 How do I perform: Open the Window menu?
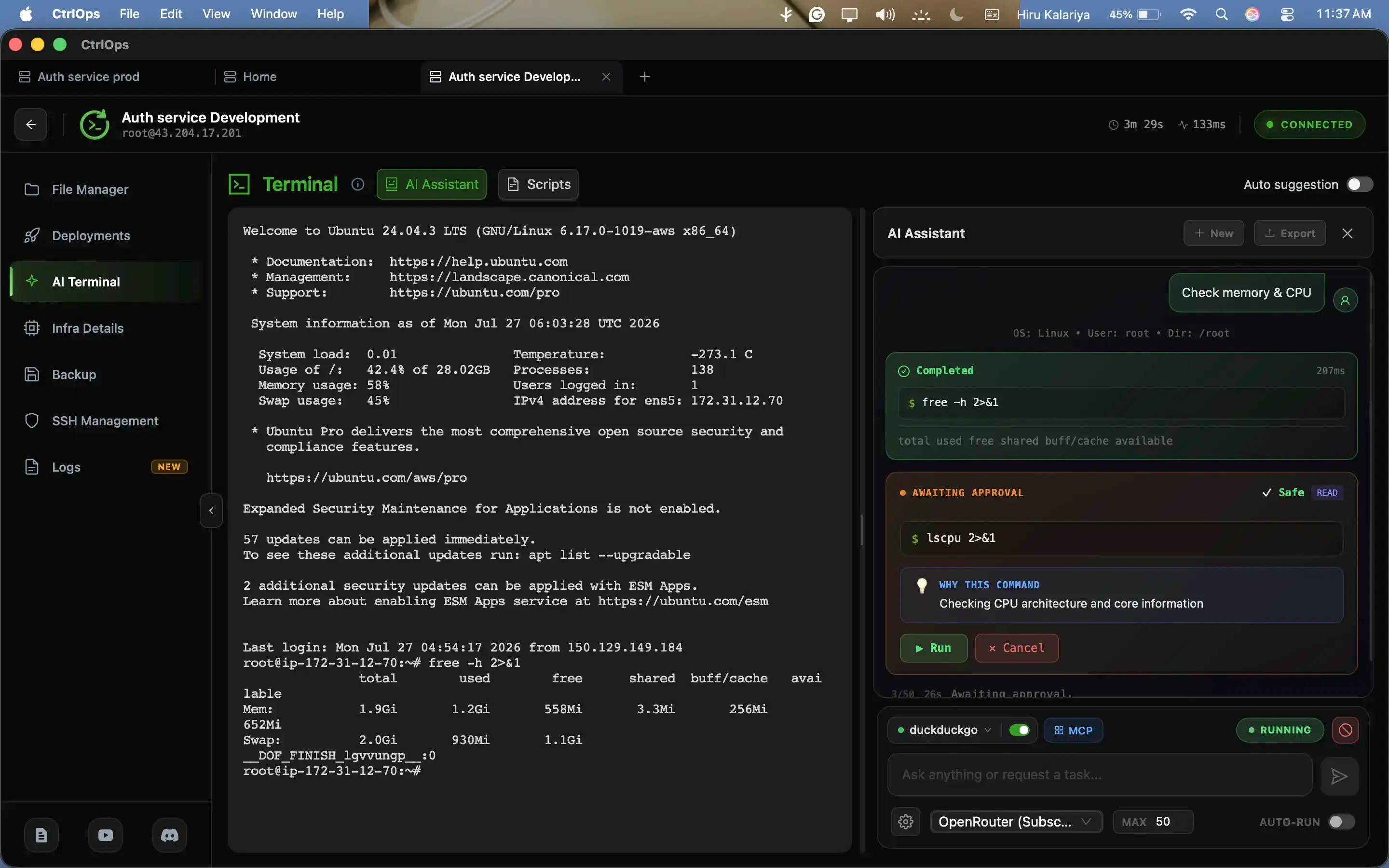[274, 14]
